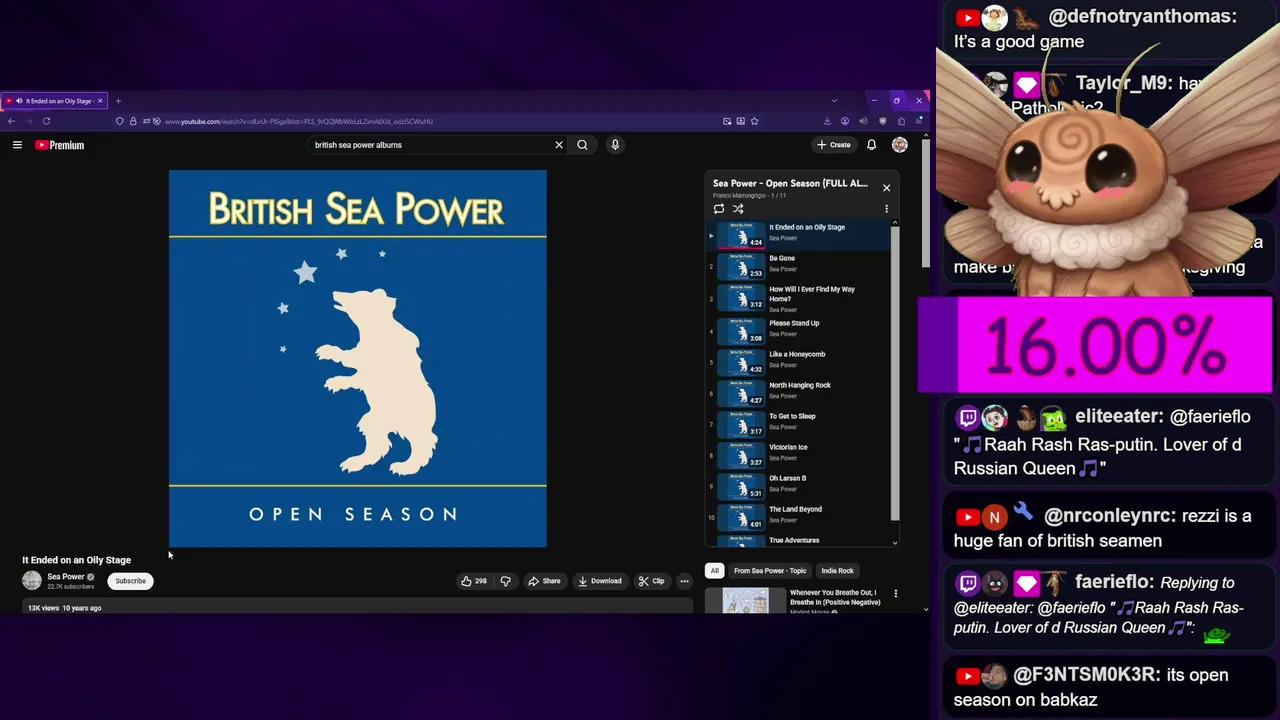Open the Create menu button
The image size is (1280, 720).
click(x=834, y=145)
